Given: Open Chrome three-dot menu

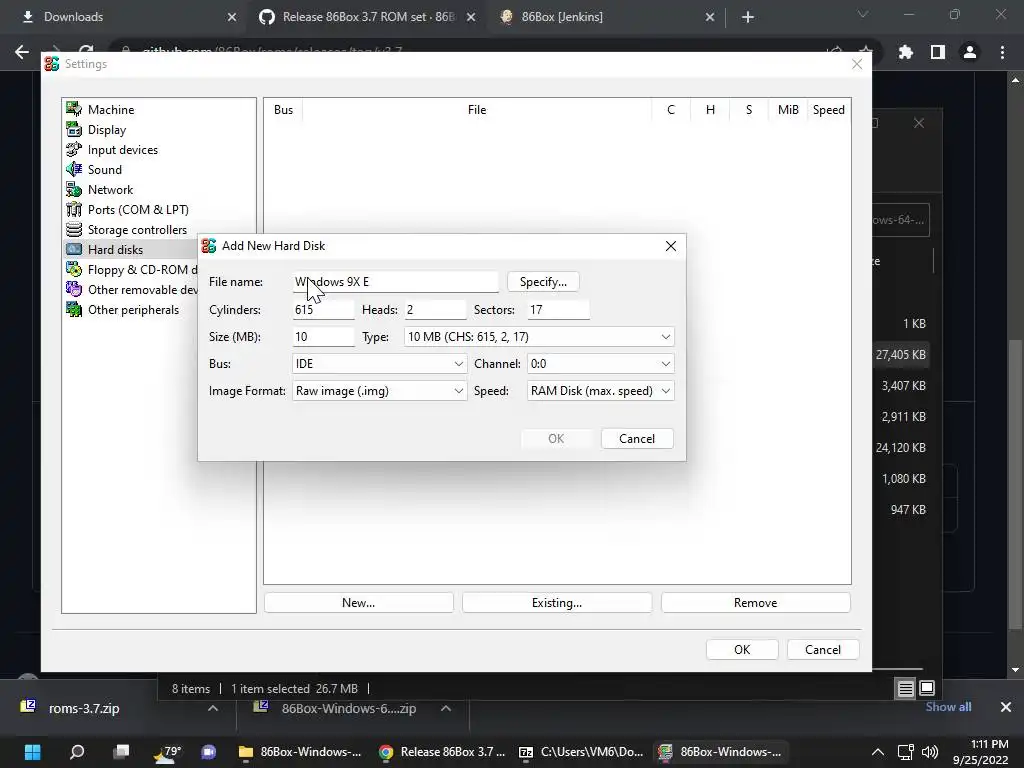Looking at the screenshot, I should coord(1002,52).
